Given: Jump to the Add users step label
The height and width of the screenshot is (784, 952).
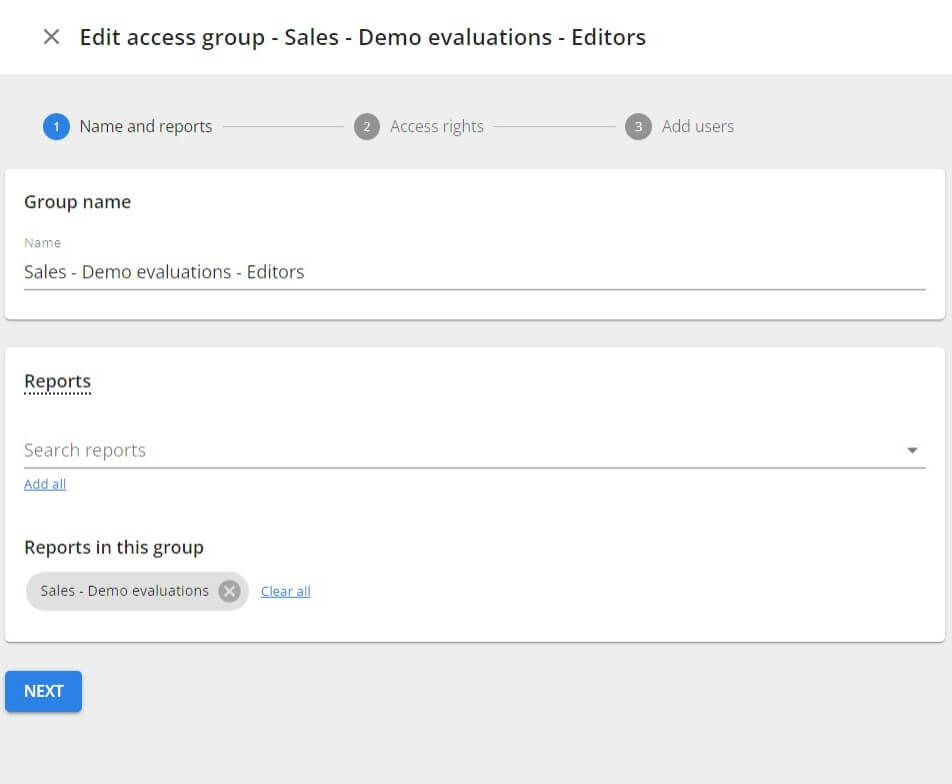Looking at the screenshot, I should click(x=697, y=127).
